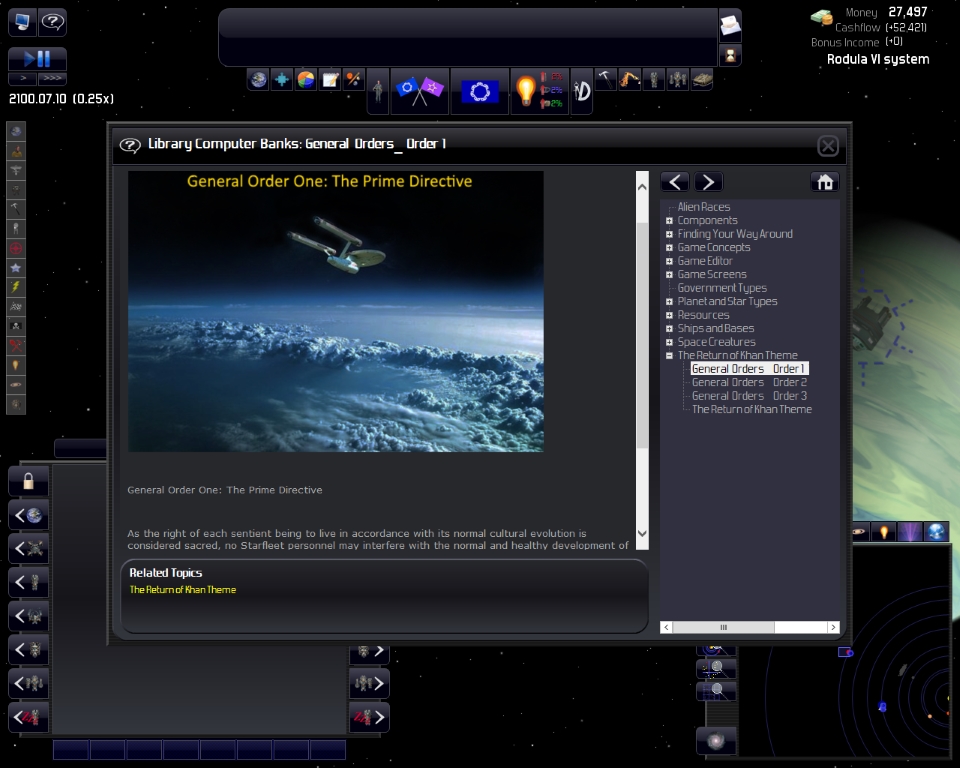Expand the Game Editor node
The height and width of the screenshot is (768, 960).
click(669, 261)
